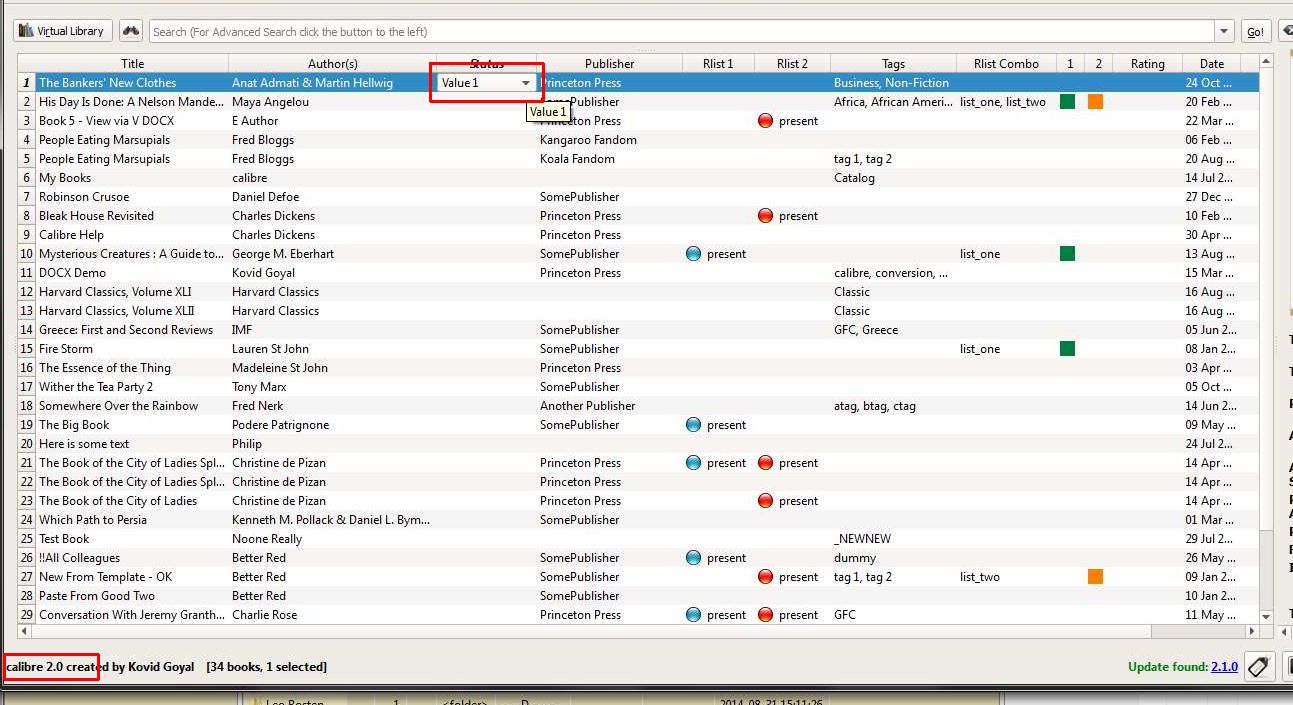
Task: Click publisher Koala Fandom
Action: (x=577, y=159)
